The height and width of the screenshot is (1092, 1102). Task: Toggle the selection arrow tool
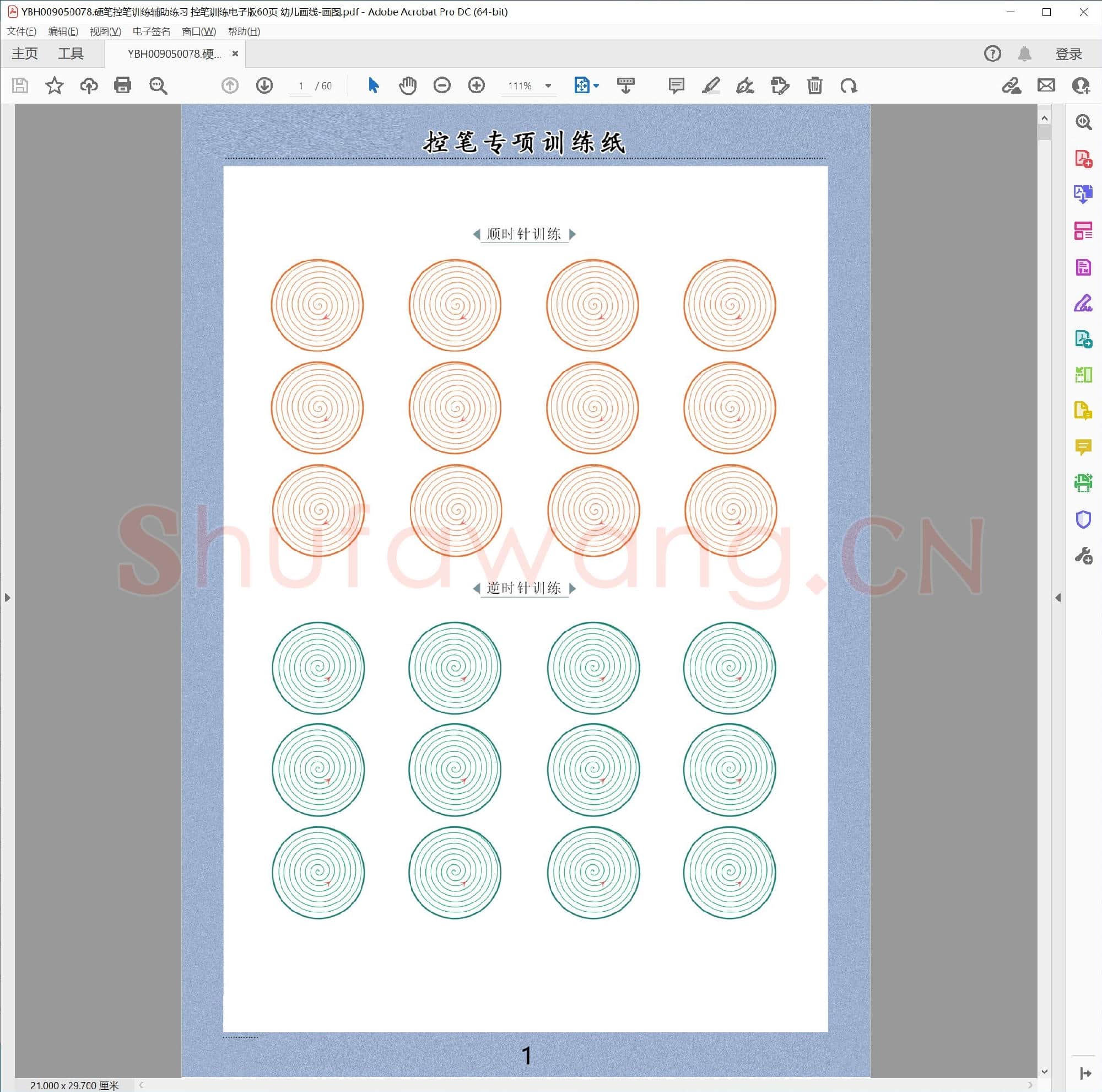coord(374,85)
